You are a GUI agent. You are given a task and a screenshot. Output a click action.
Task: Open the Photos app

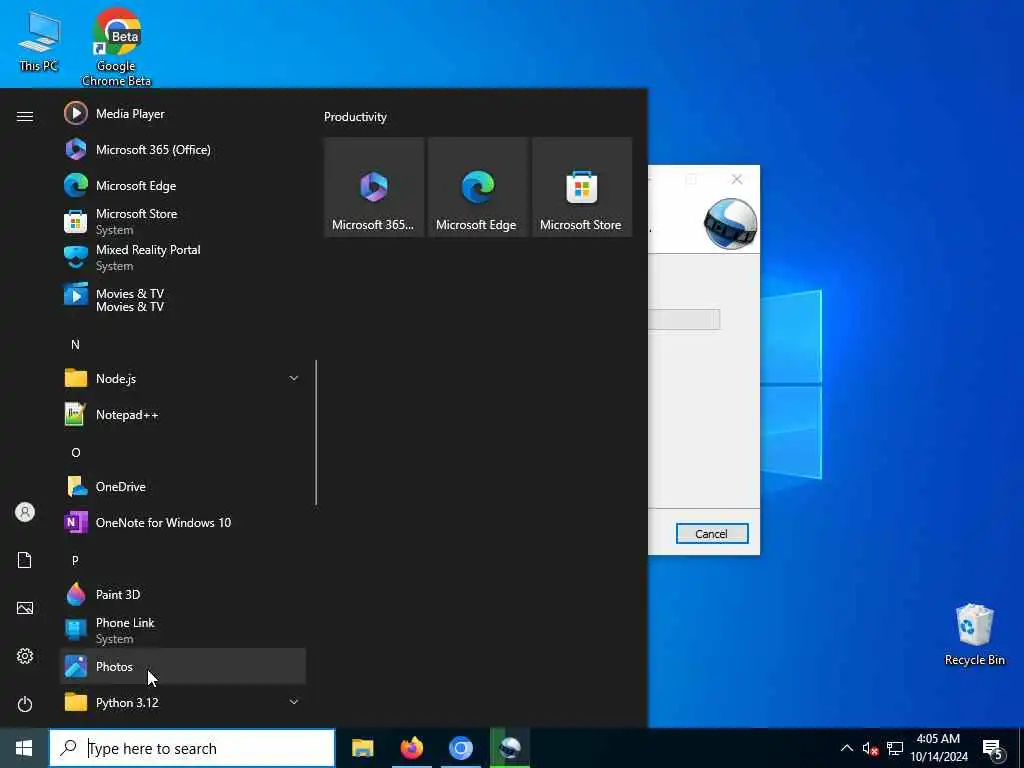(x=182, y=666)
